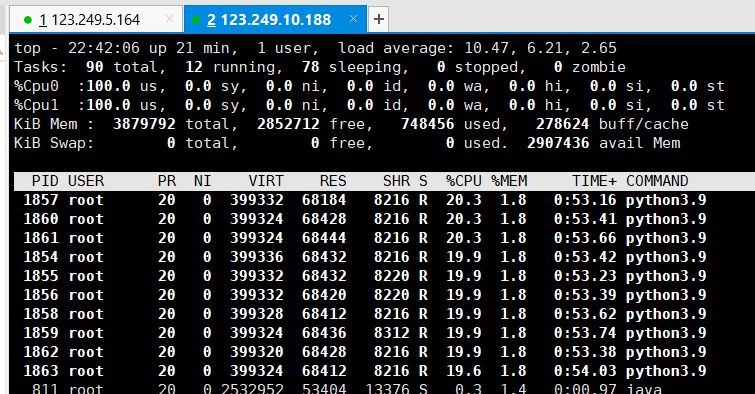This screenshot has width=755, height=394.
Task: Open a new session with the plus button
Action: (378, 19)
